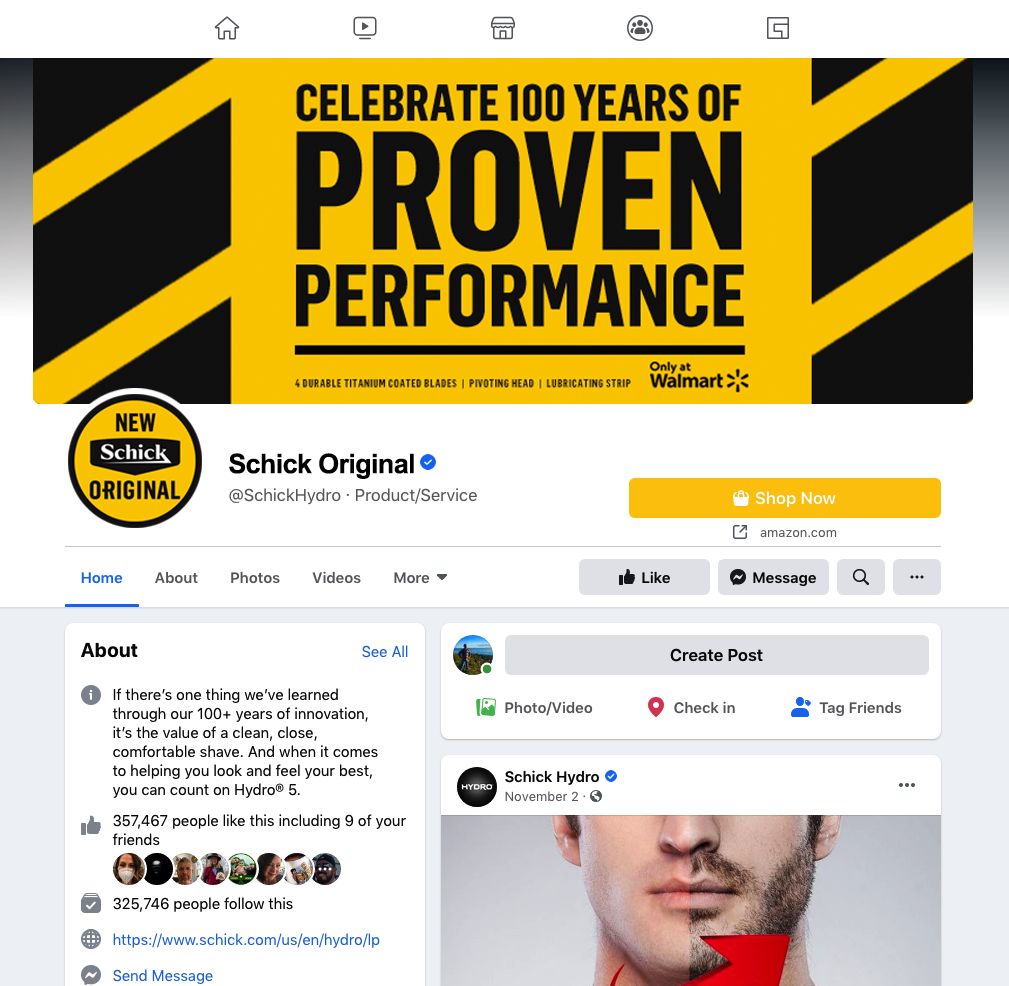This screenshot has height=986, width=1009.
Task: Click the yellow Shop Now button
Action: (x=784, y=498)
